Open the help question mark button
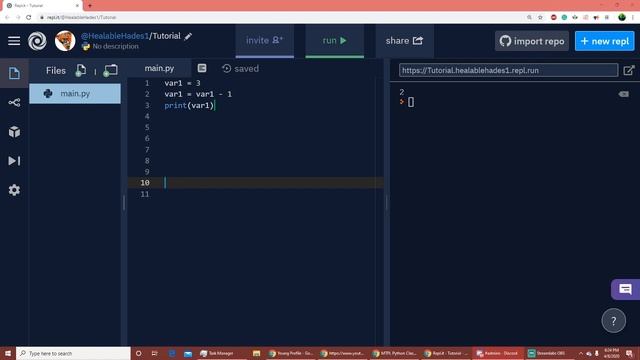 [613, 321]
